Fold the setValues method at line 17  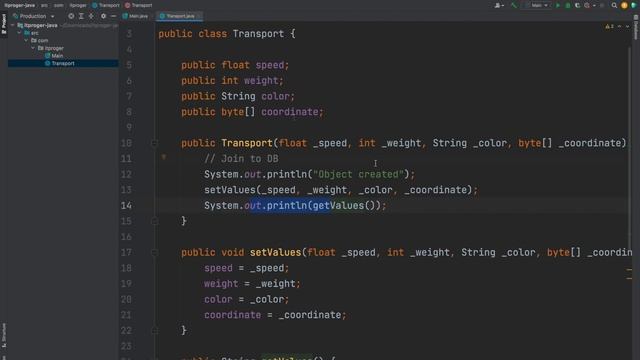pos(154,253)
